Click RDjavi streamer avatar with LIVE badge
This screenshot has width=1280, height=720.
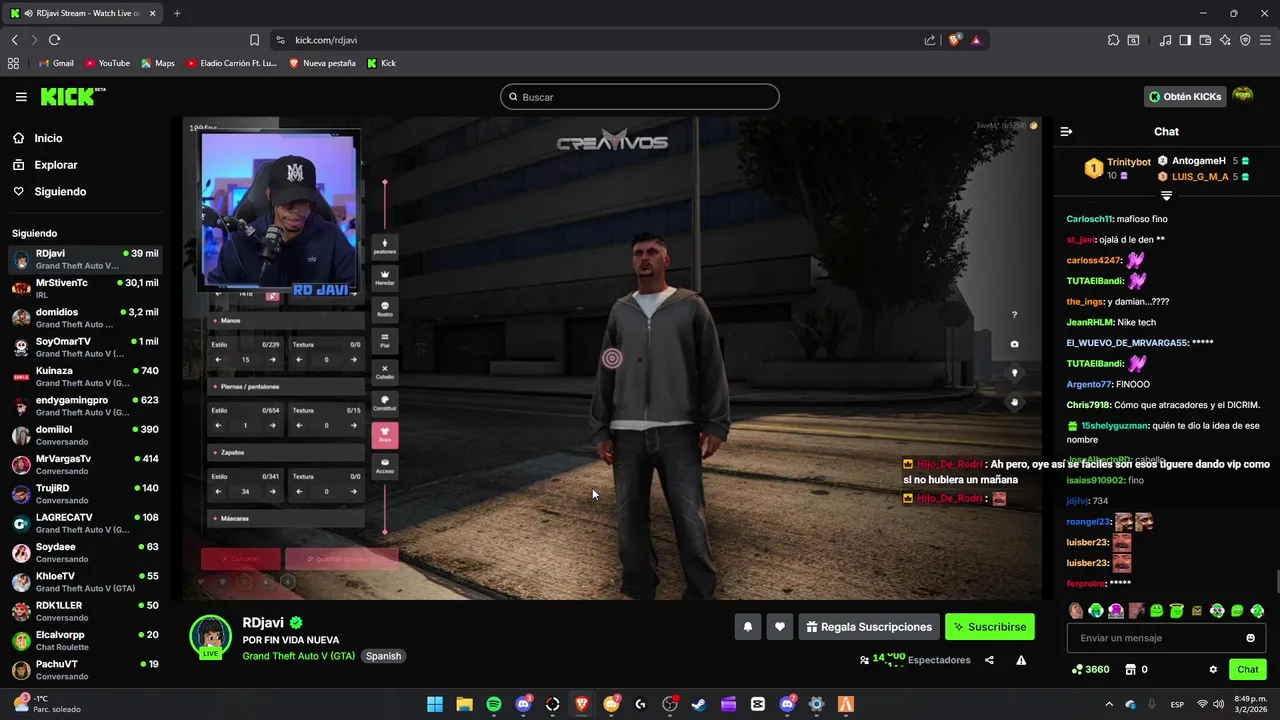coord(211,637)
